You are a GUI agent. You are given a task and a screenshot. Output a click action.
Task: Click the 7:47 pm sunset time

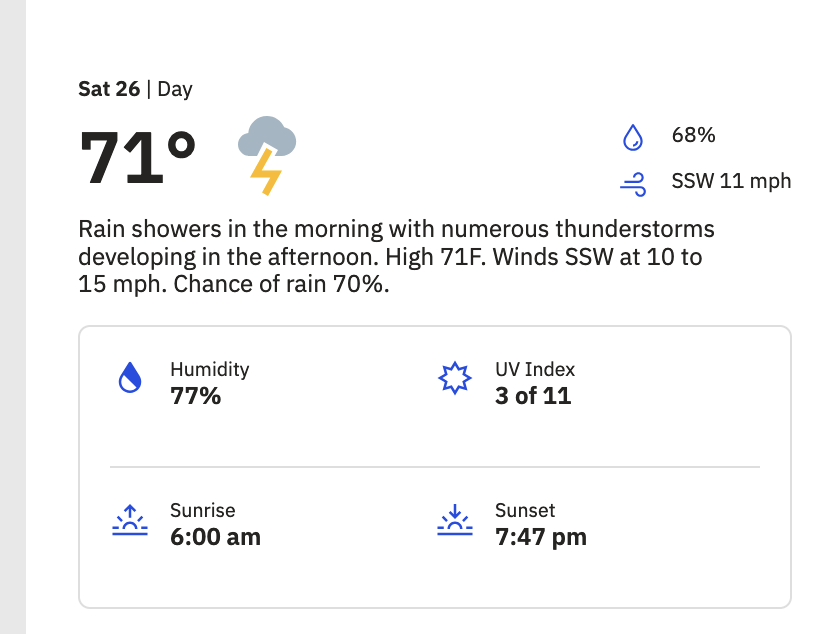click(x=541, y=537)
